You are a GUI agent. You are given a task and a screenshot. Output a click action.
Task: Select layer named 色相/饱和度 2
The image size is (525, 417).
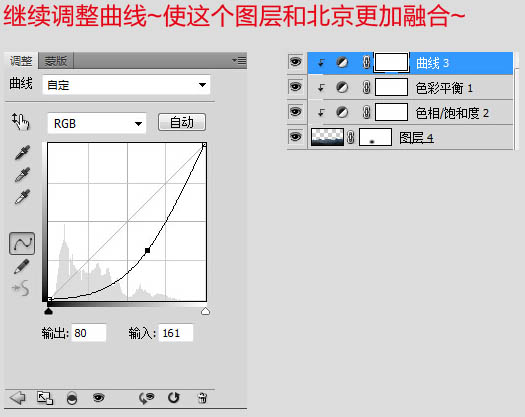[x=452, y=113]
